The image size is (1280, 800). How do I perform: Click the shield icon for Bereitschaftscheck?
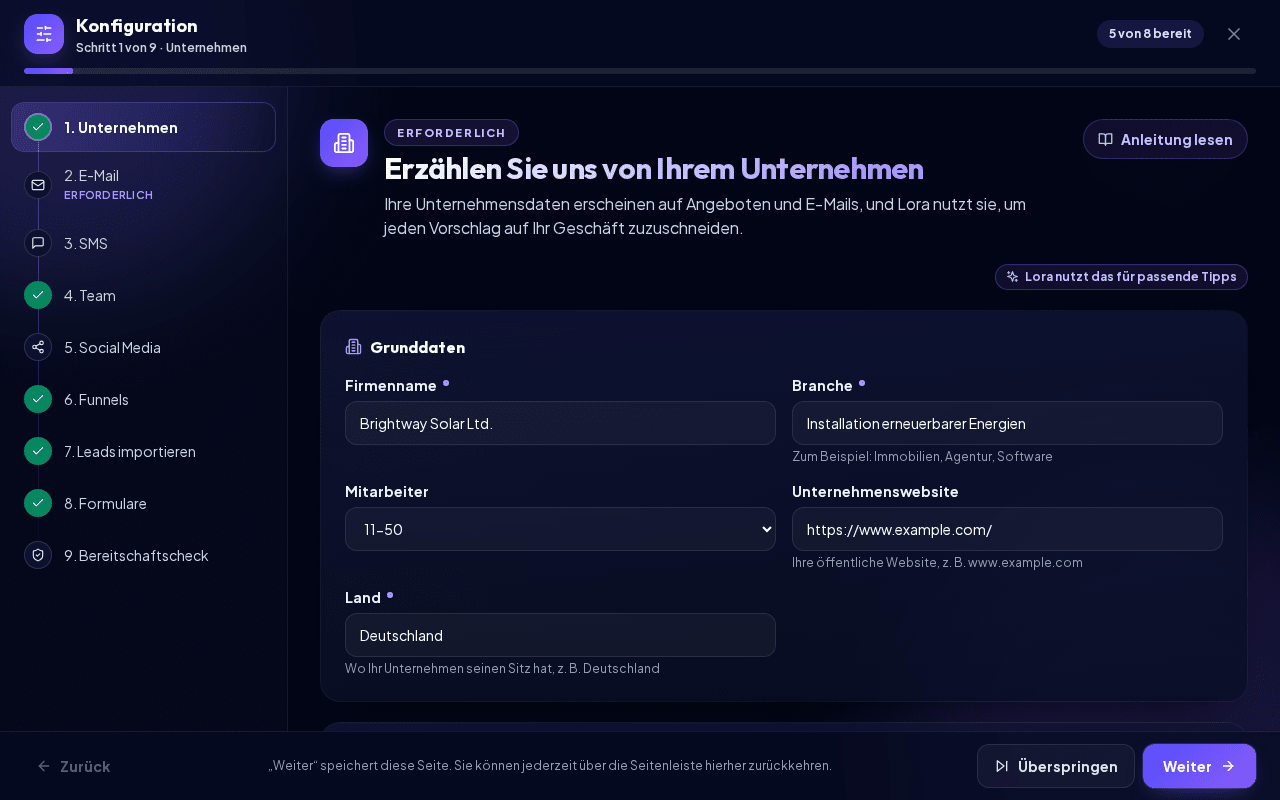click(x=38, y=555)
